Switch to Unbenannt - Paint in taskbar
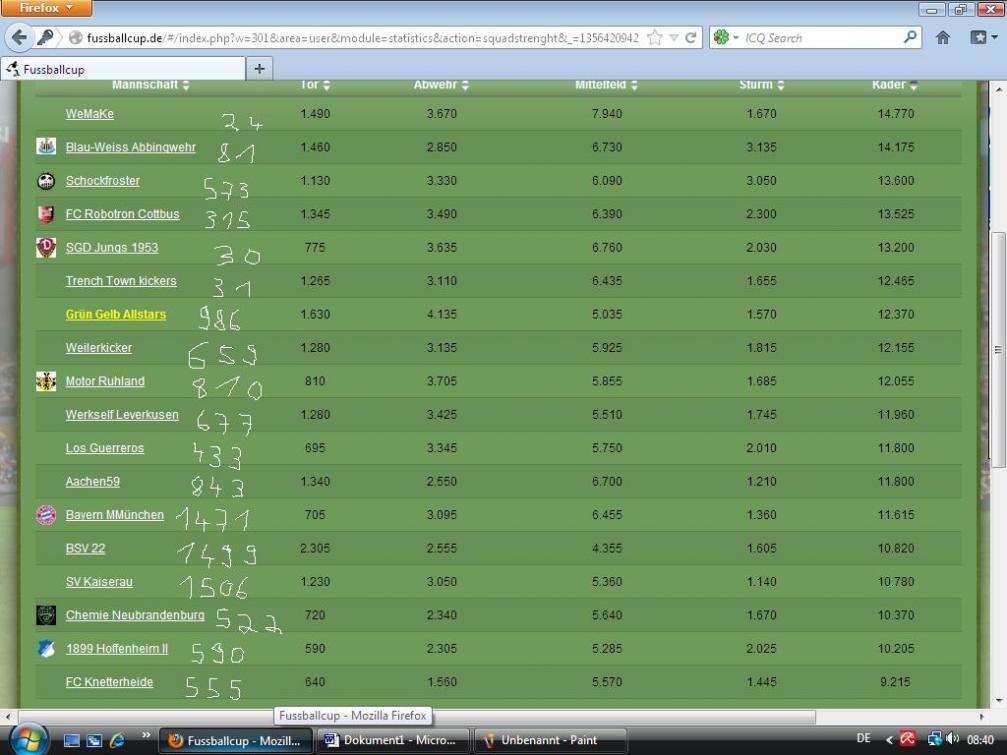This screenshot has height=755, width=1007. [x=548, y=741]
